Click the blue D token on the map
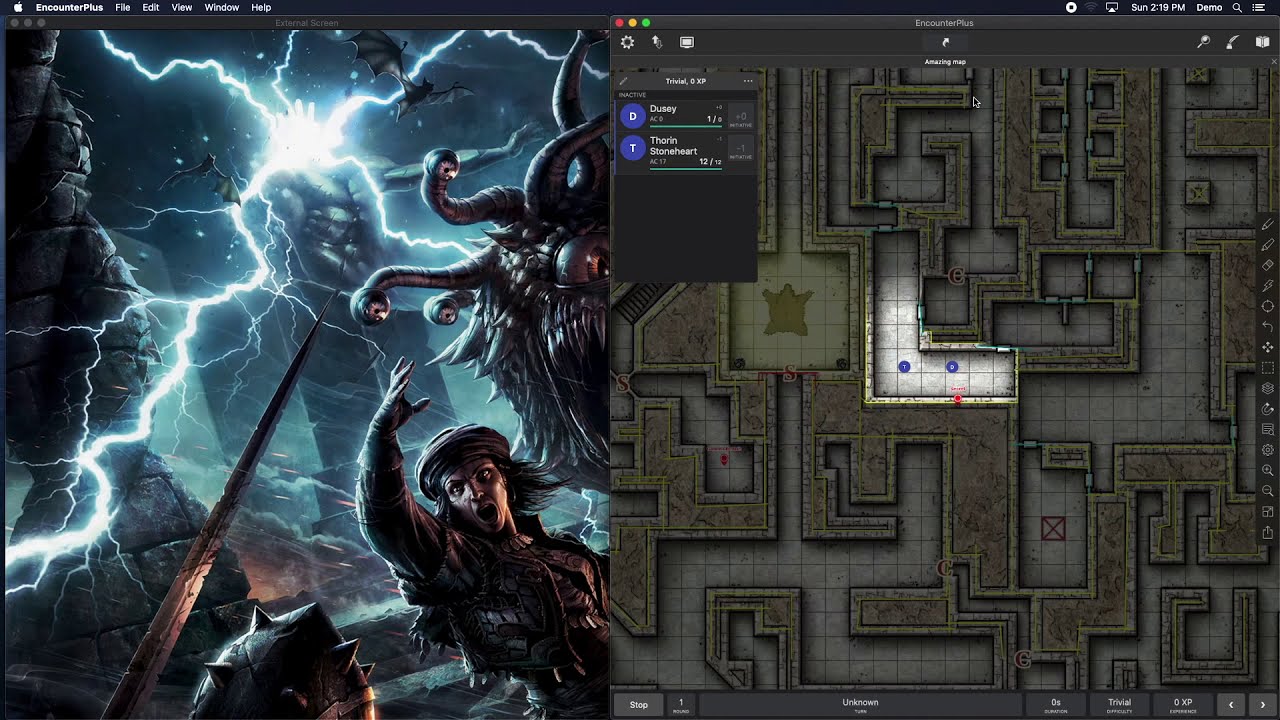This screenshot has width=1280, height=720. 952,367
